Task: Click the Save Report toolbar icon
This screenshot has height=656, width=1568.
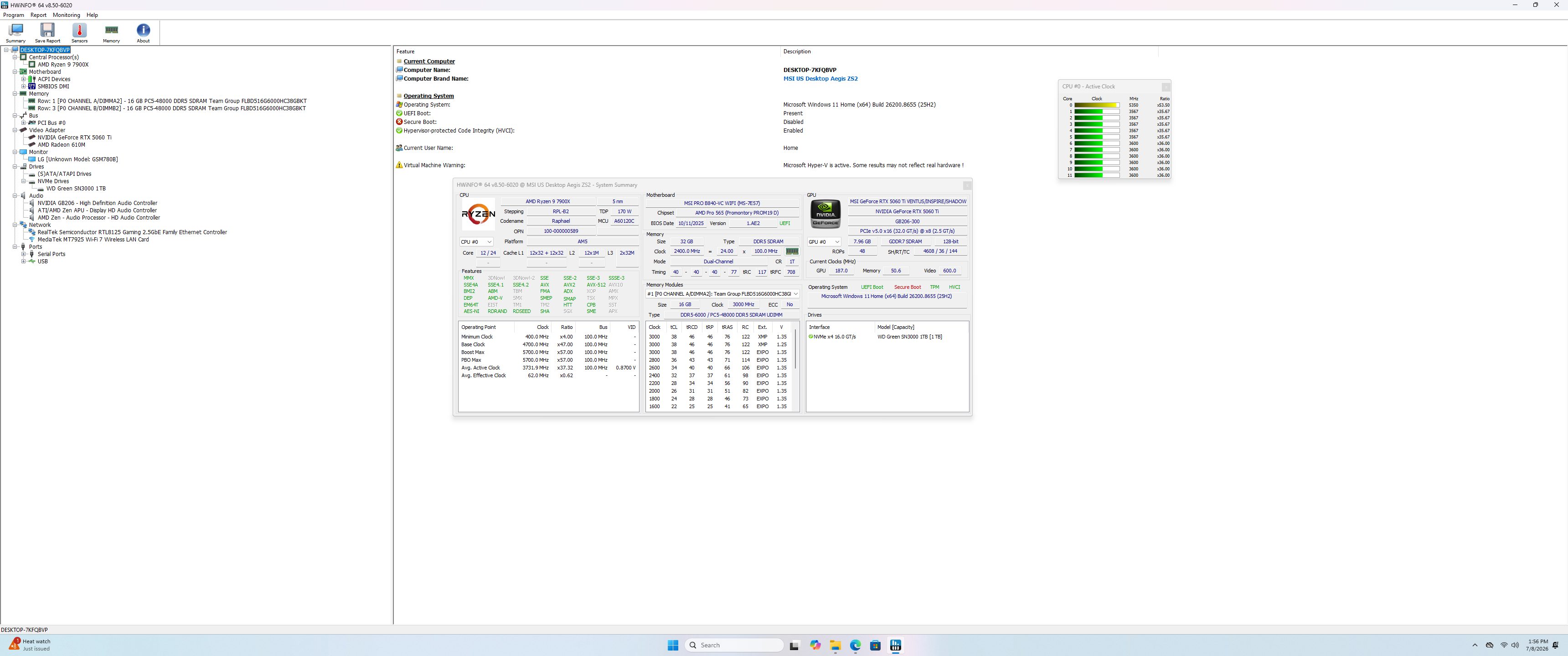Action: click(47, 33)
